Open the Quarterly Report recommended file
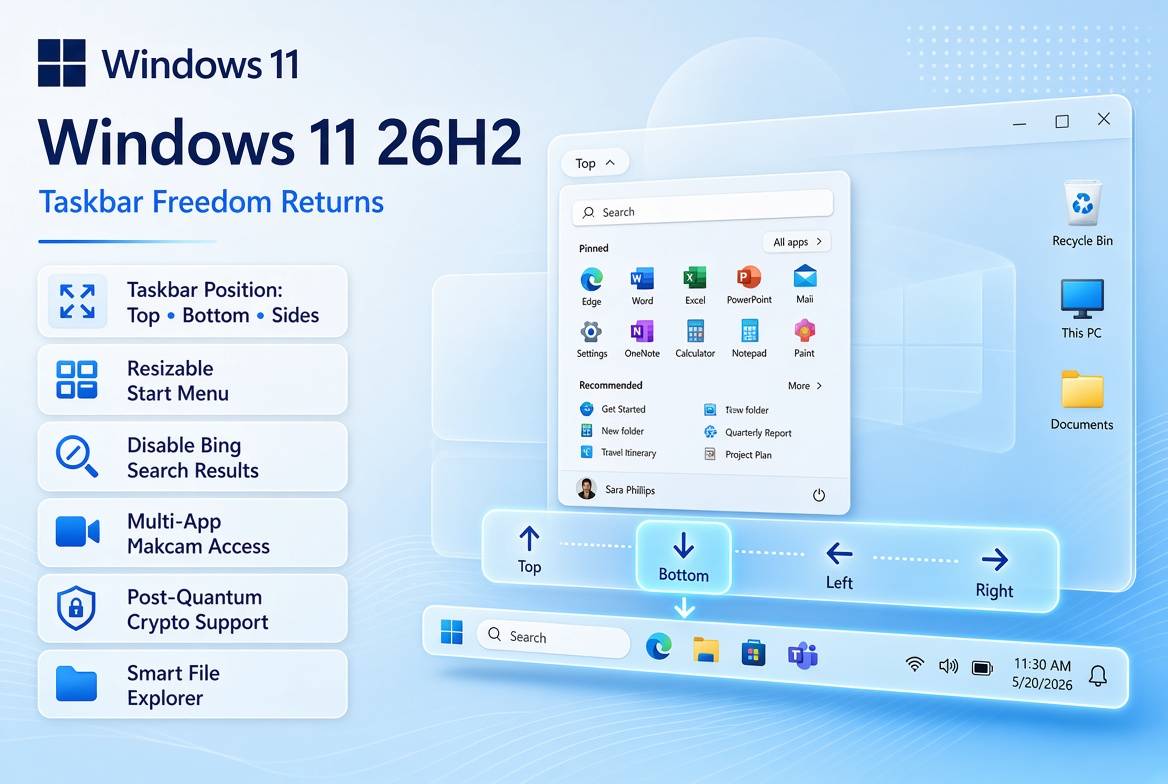 [747, 432]
